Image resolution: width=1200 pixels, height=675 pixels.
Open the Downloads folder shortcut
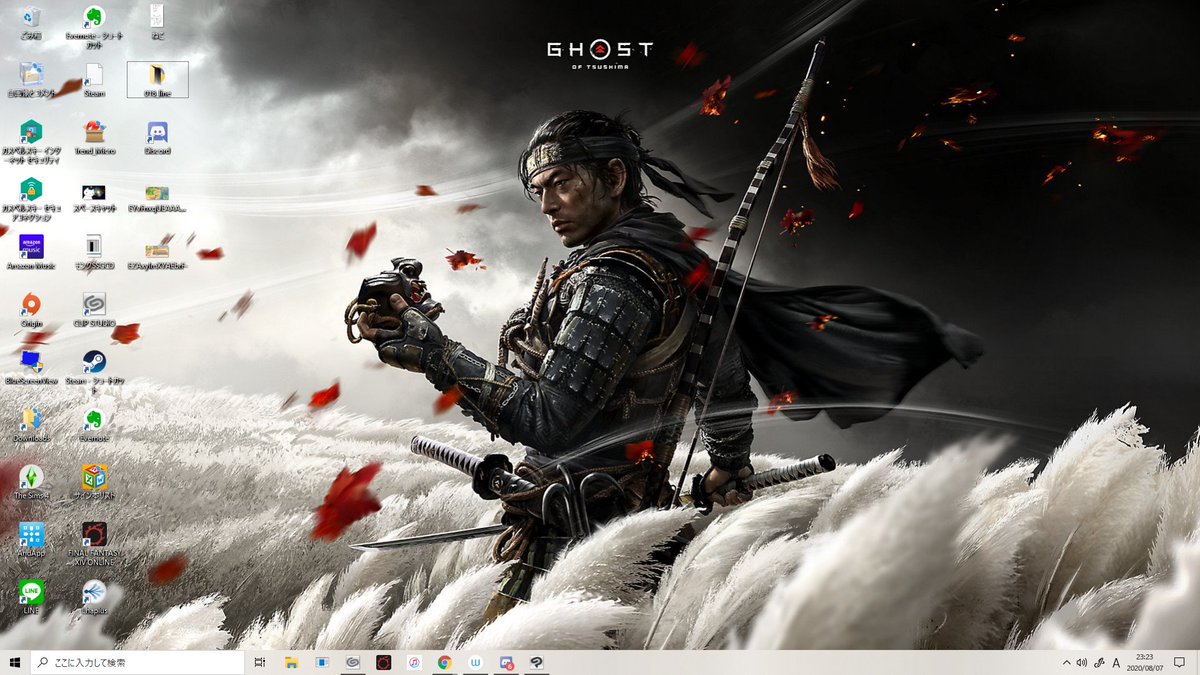pyautogui.click(x=31, y=424)
